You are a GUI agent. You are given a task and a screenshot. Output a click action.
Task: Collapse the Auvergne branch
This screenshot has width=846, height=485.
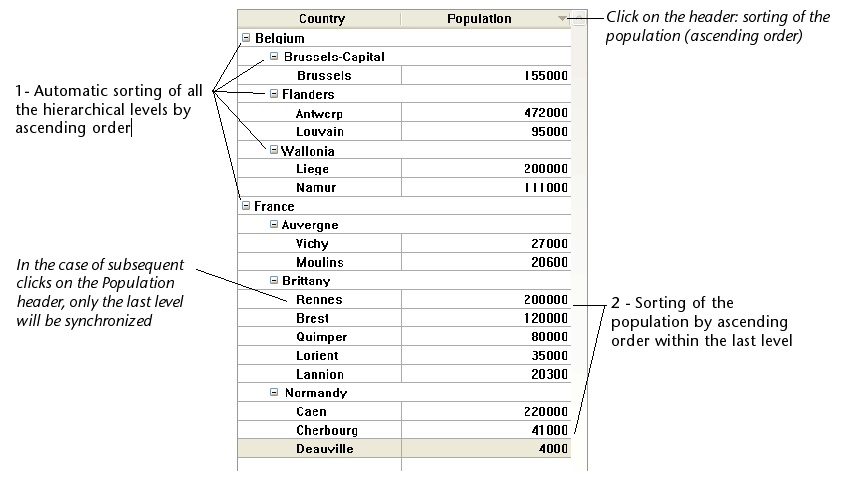click(x=274, y=225)
